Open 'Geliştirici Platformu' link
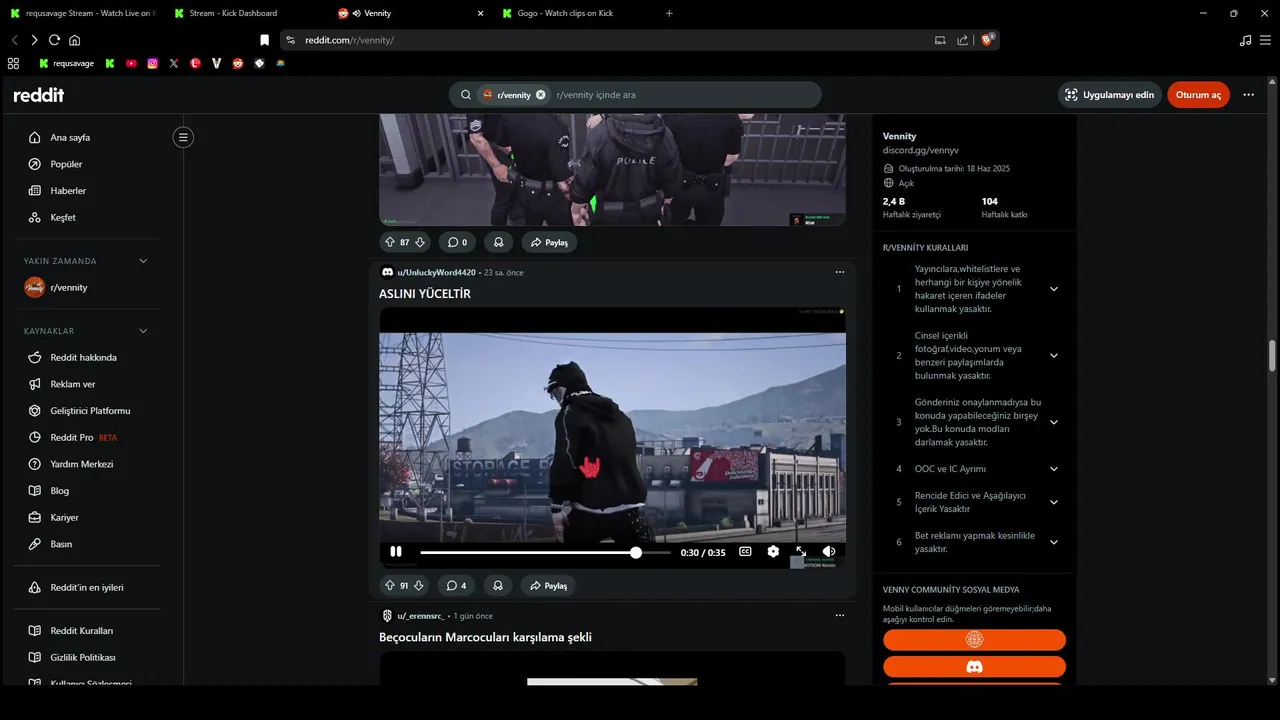Screen dimensions: 1280x720 pos(92,411)
